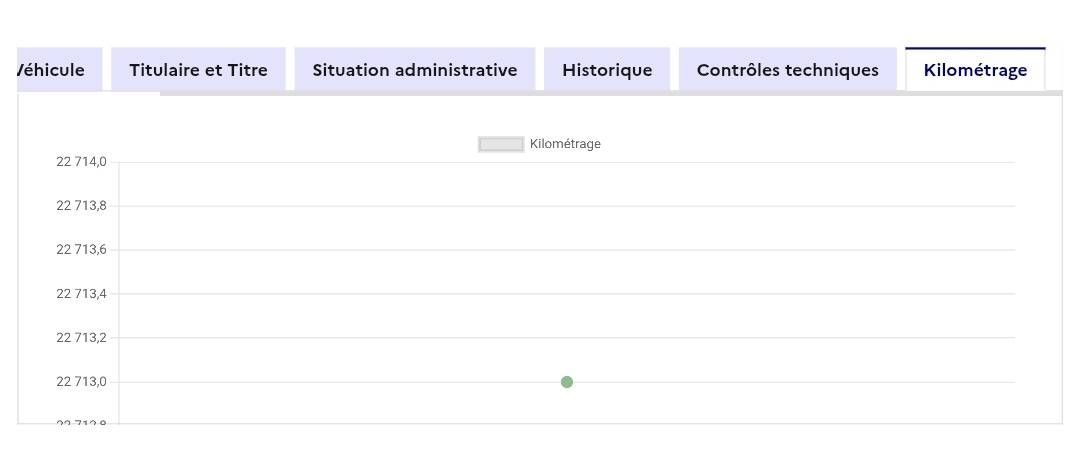Click the 22 713,4 axis label
Viewport: 1079px width, 449px height.
(x=81, y=294)
